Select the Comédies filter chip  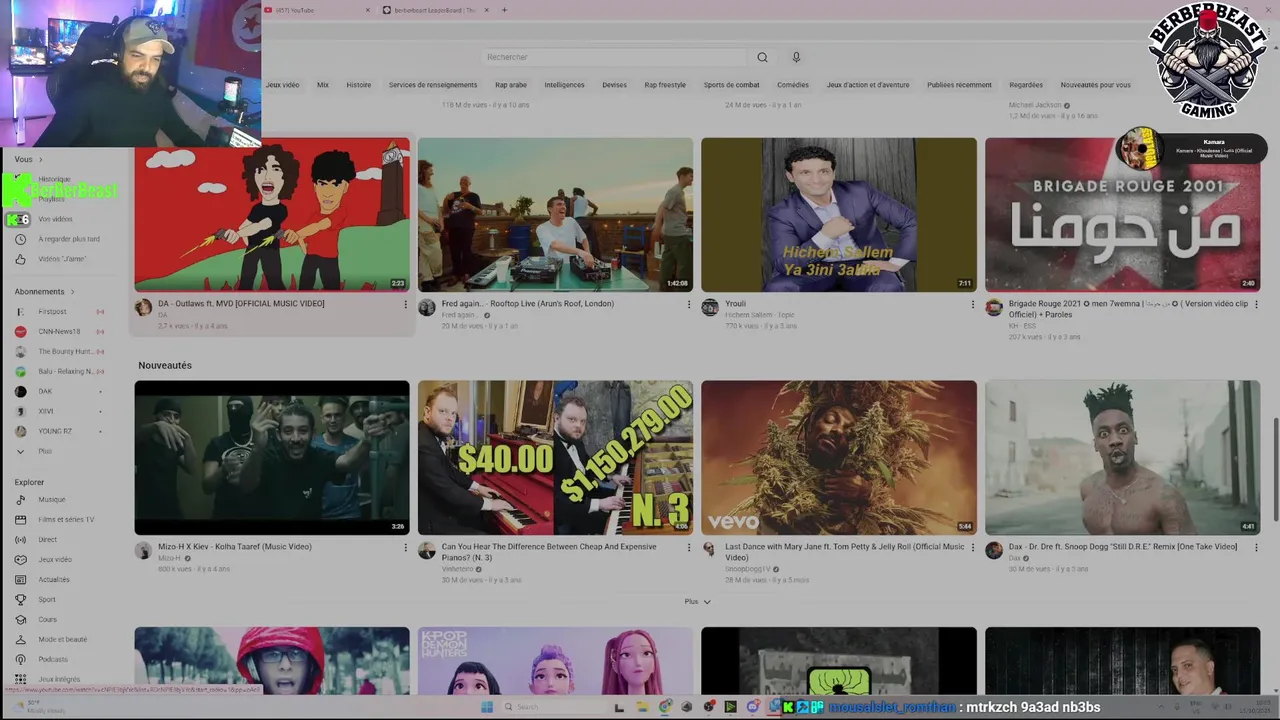(x=793, y=85)
